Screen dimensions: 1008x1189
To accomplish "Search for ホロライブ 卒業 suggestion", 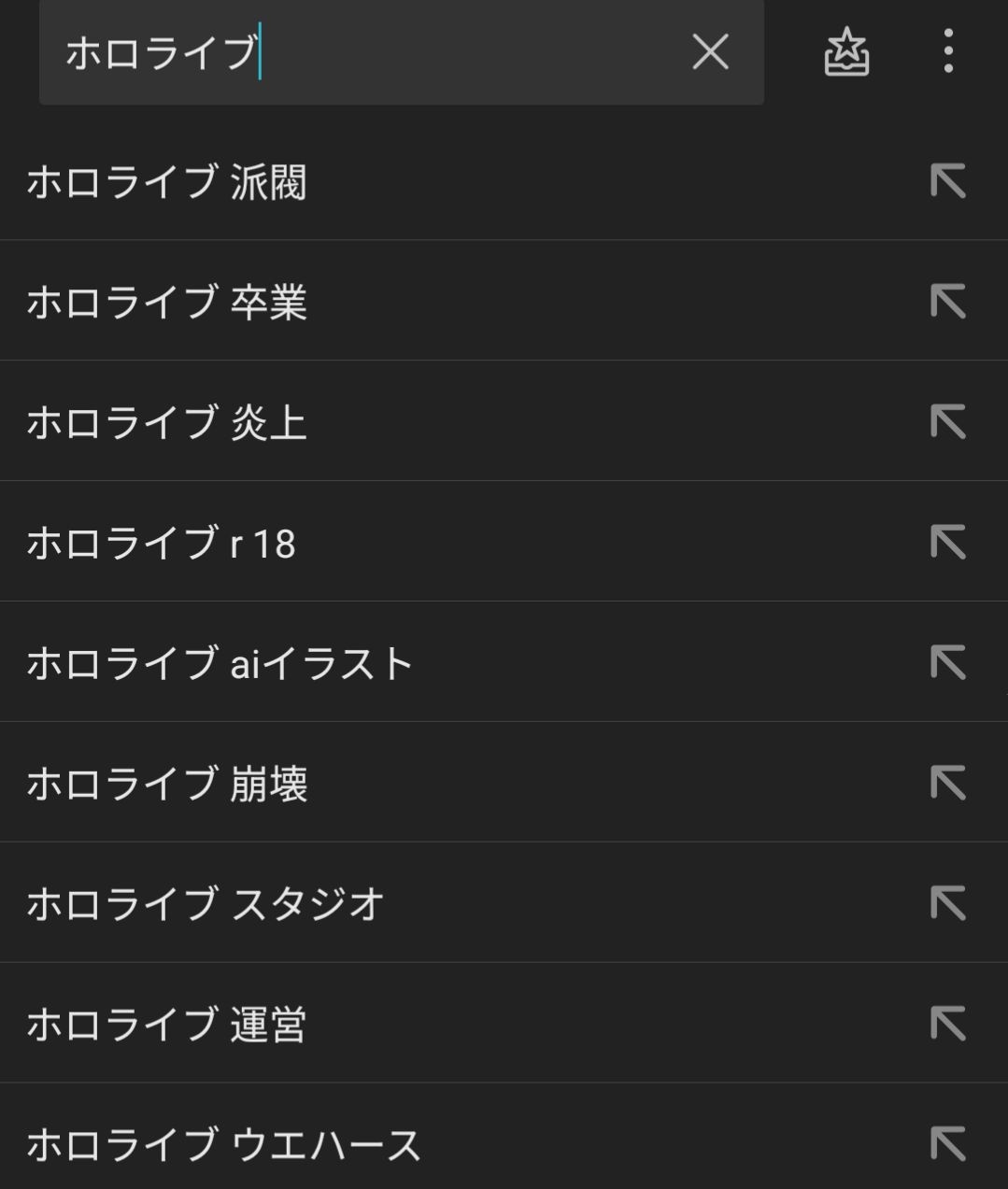I will (x=166, y=303).
